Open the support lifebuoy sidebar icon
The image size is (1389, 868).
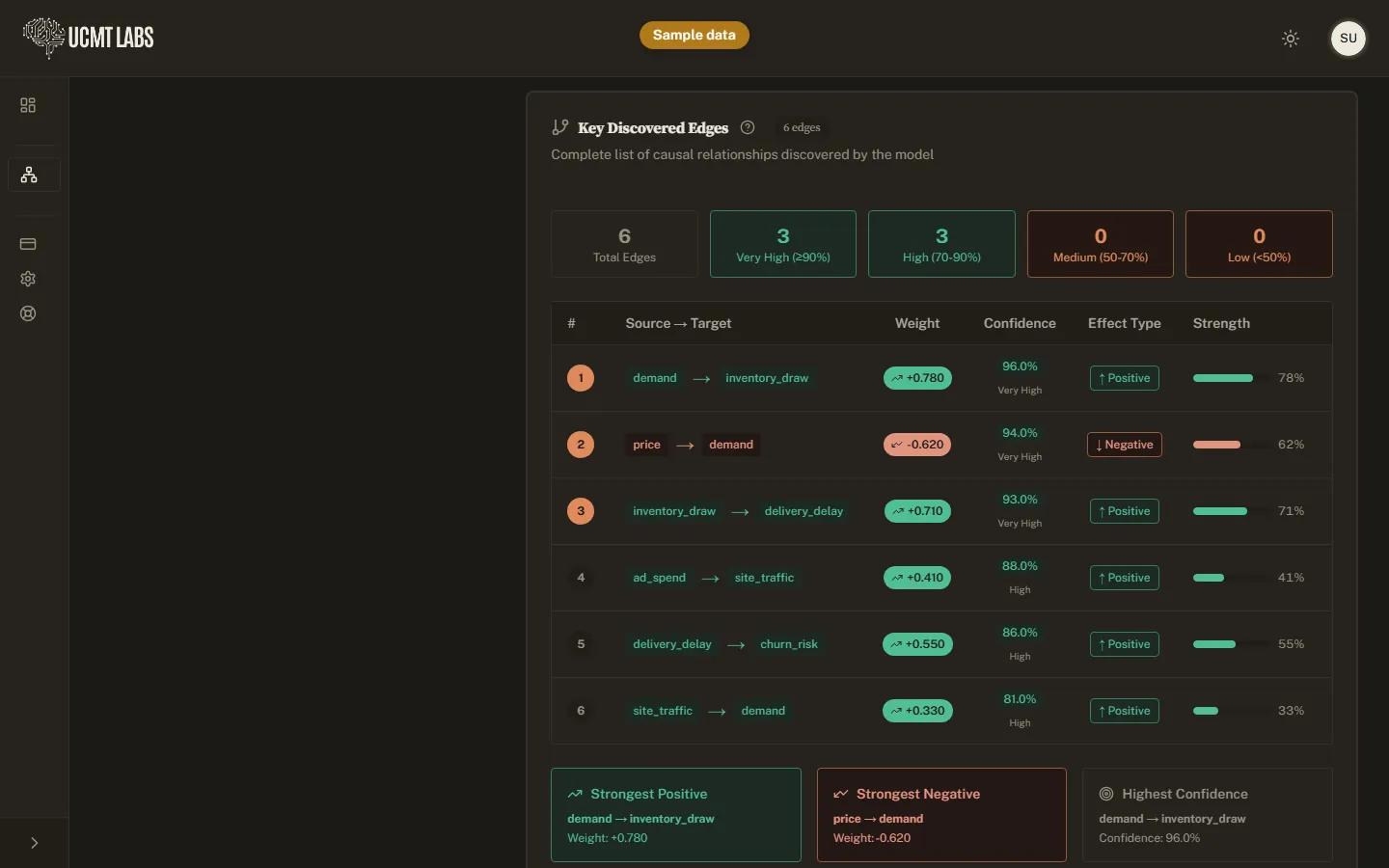tap(28, 313)
